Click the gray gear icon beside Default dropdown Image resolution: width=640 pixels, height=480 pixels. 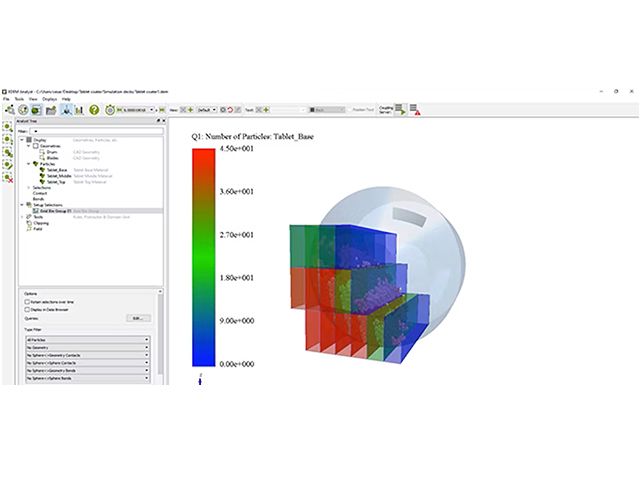(223, 110)
